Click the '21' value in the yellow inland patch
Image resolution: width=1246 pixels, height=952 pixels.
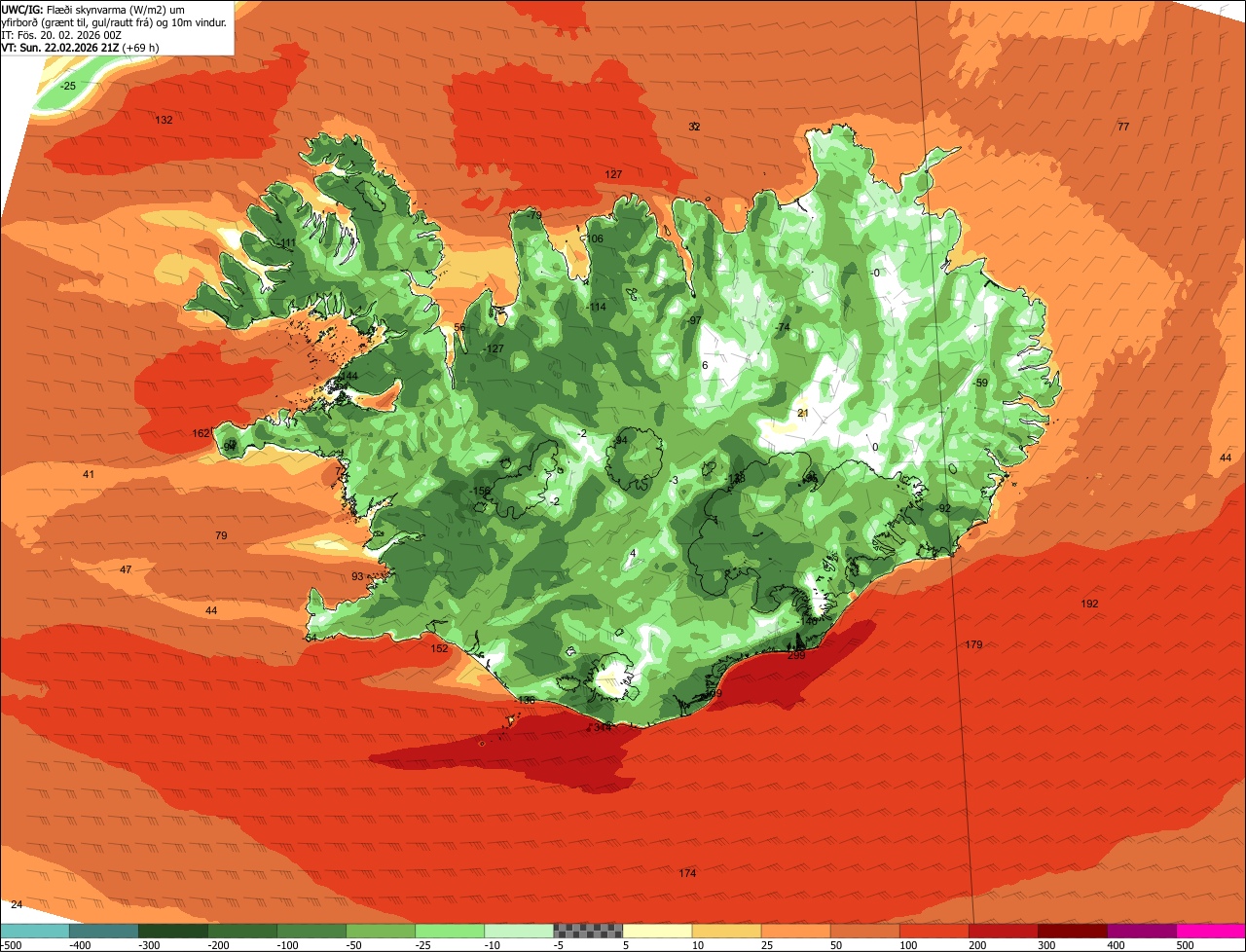pos(803,413)
